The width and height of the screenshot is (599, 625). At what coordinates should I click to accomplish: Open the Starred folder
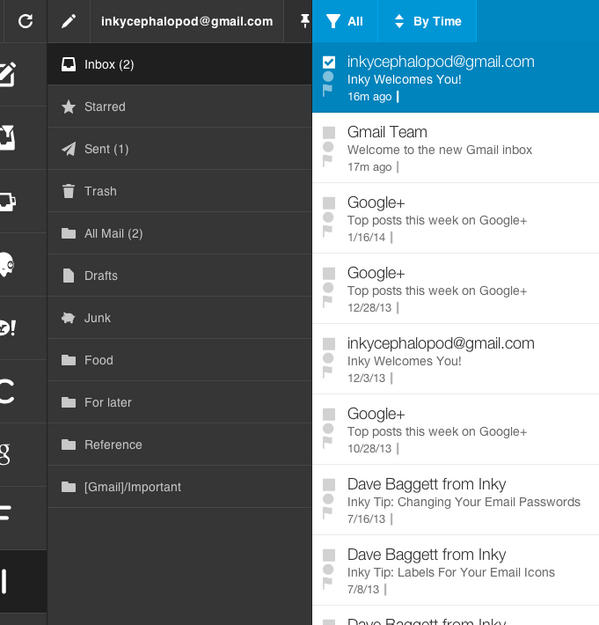pyautogui.click(x=179, y=106)
